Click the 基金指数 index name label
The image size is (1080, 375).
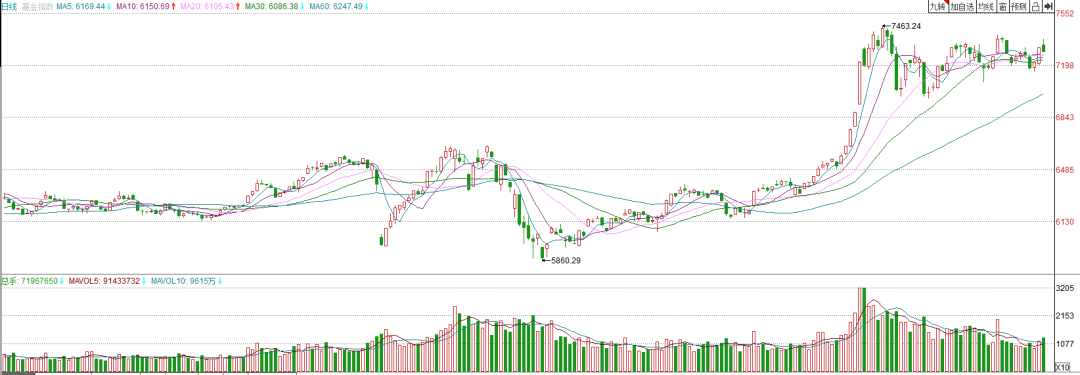coord(37,6)
